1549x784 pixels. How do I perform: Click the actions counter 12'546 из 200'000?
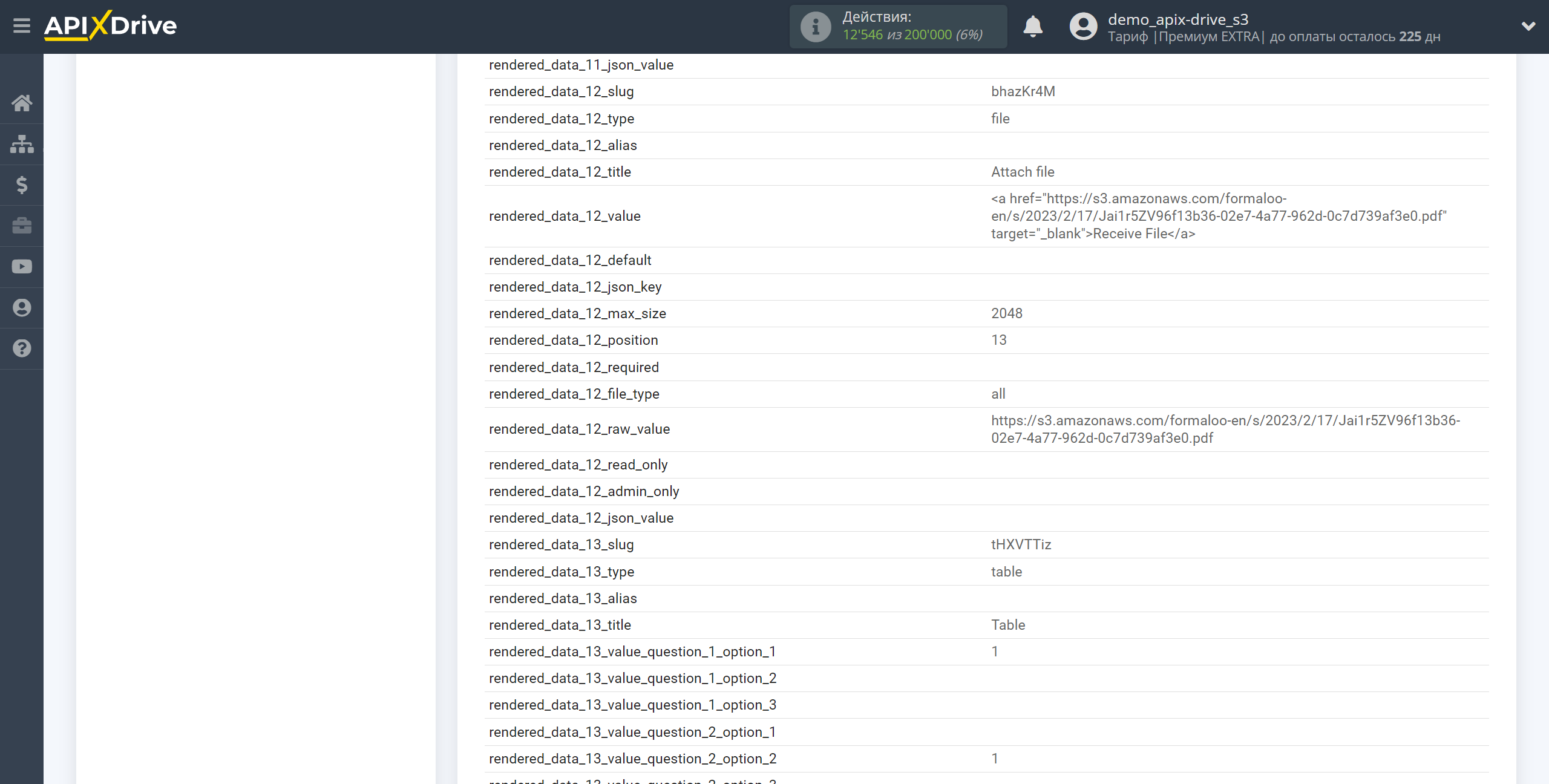coord(912,35)
